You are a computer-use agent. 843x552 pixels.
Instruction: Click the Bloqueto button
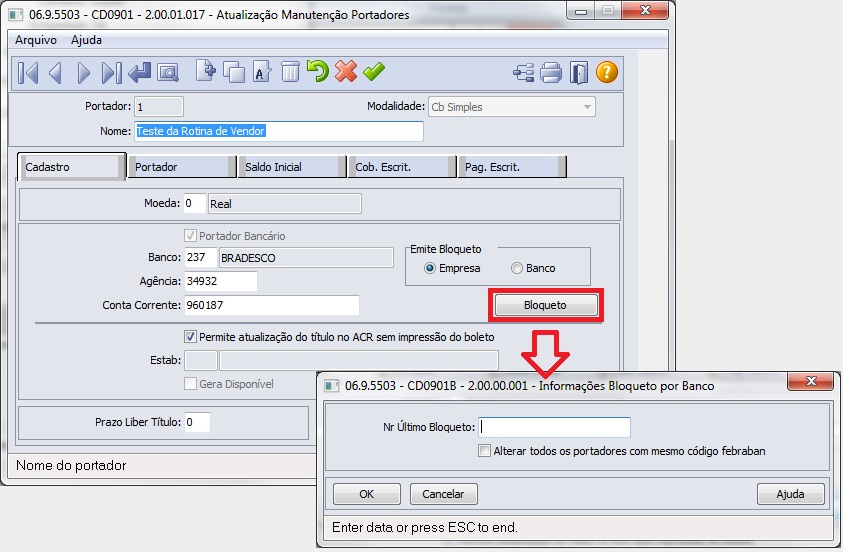tap(546, 305)
